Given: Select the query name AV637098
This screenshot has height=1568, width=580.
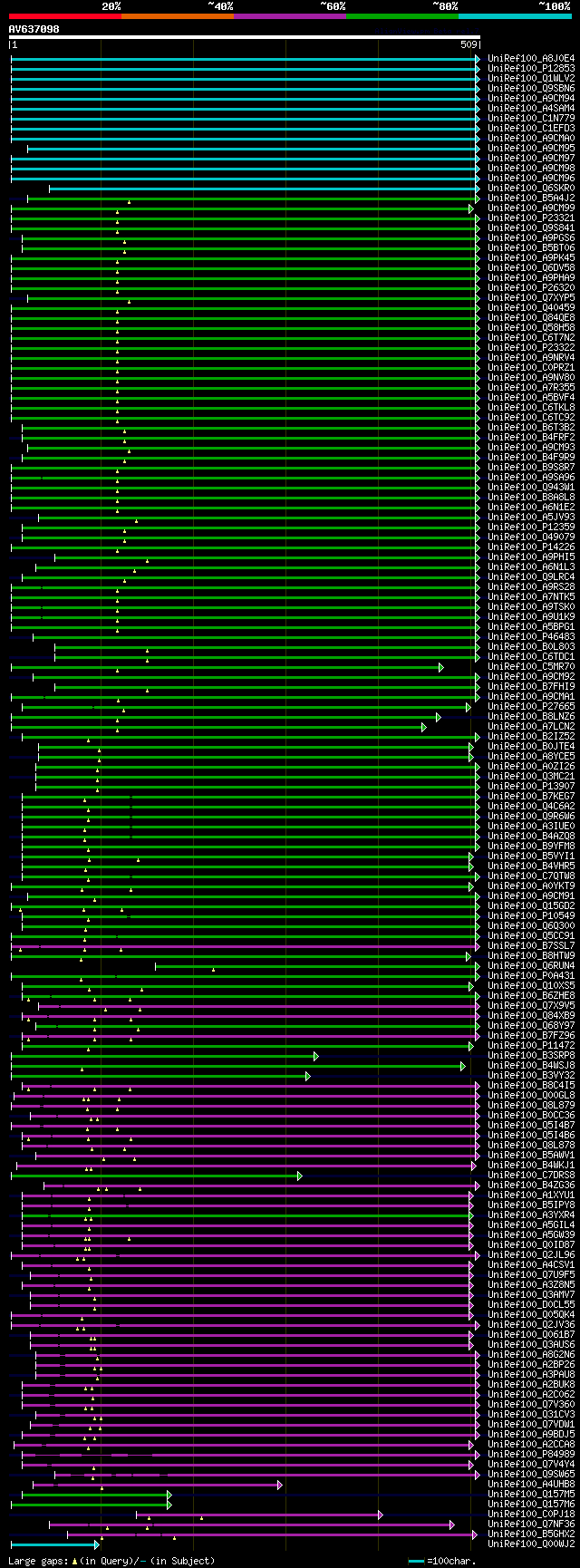Looking at the screenshot, I should (x=34, y=29).
